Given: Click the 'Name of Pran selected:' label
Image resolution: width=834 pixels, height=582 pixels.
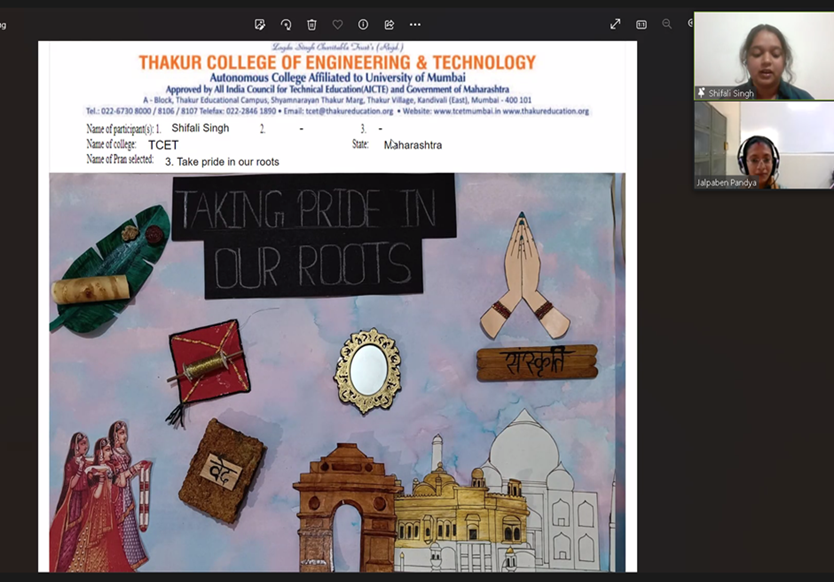Looking at the screenshot, I should pos(120,160).
